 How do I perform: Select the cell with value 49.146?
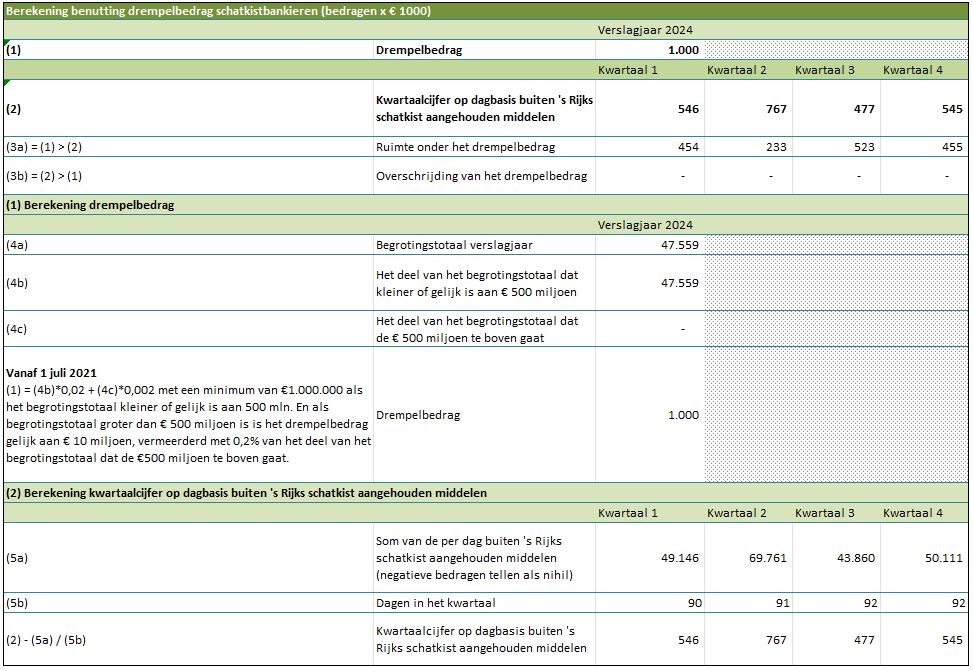(x=678, y=558)
